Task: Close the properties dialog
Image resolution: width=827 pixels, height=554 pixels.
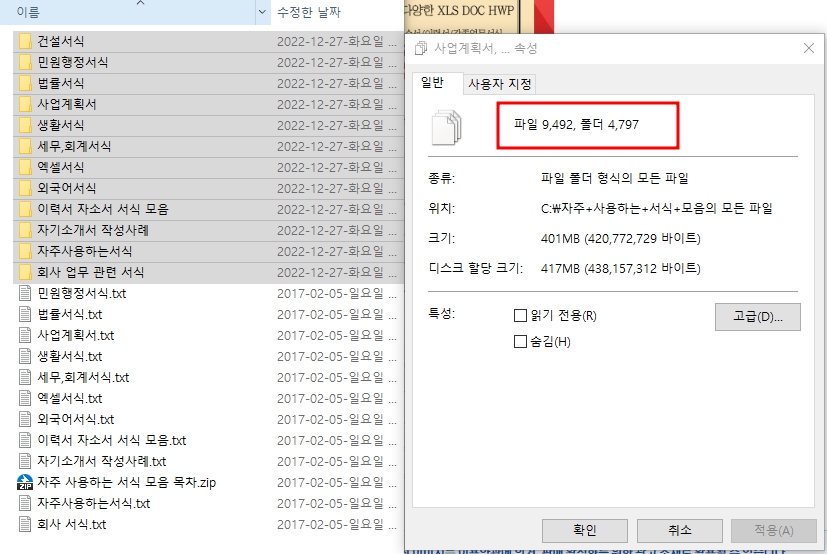Action: pyautogui.click(x=809, y=48)
